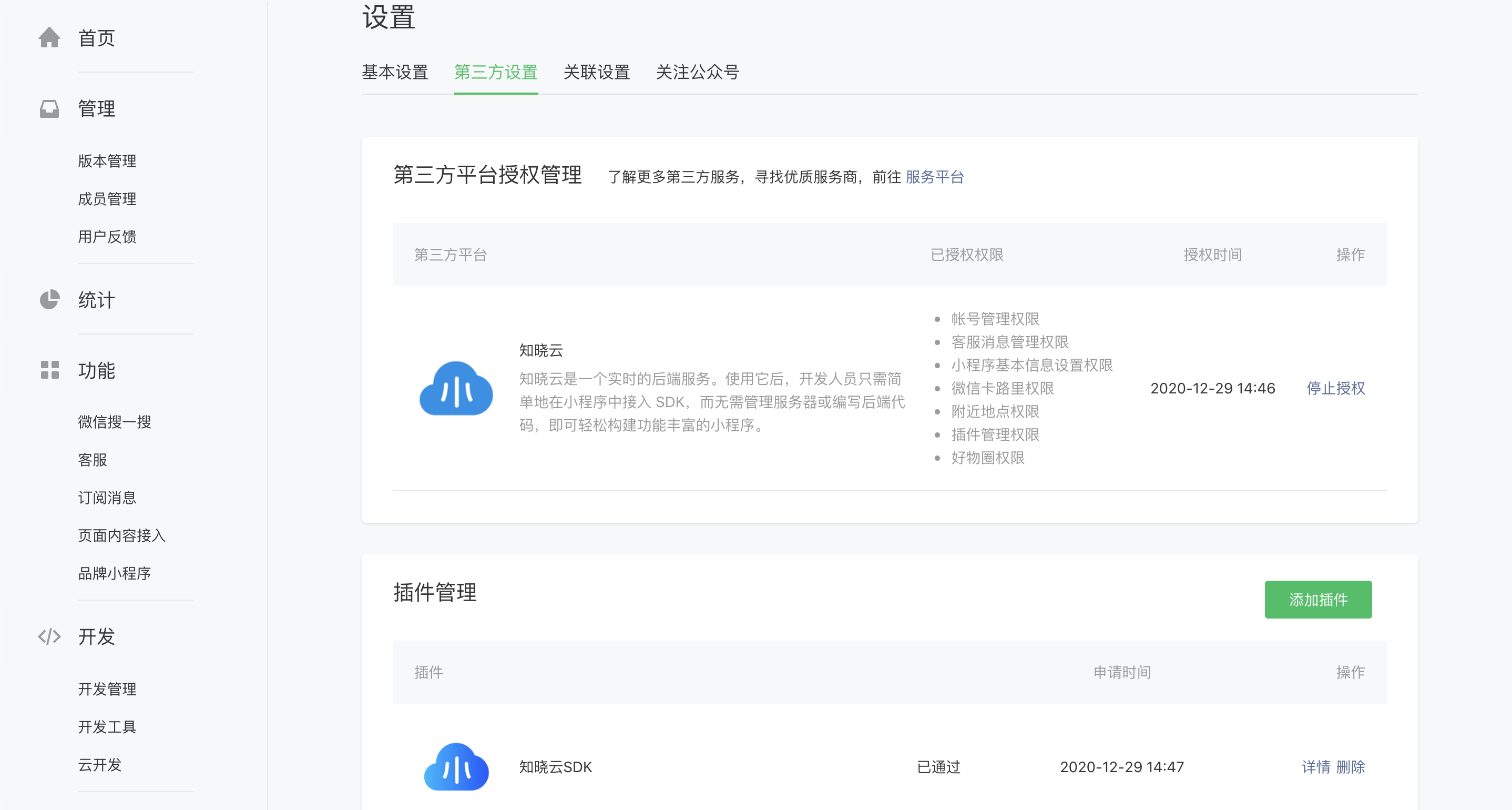Open 版本管理 in the sidebar

point(107,160)
